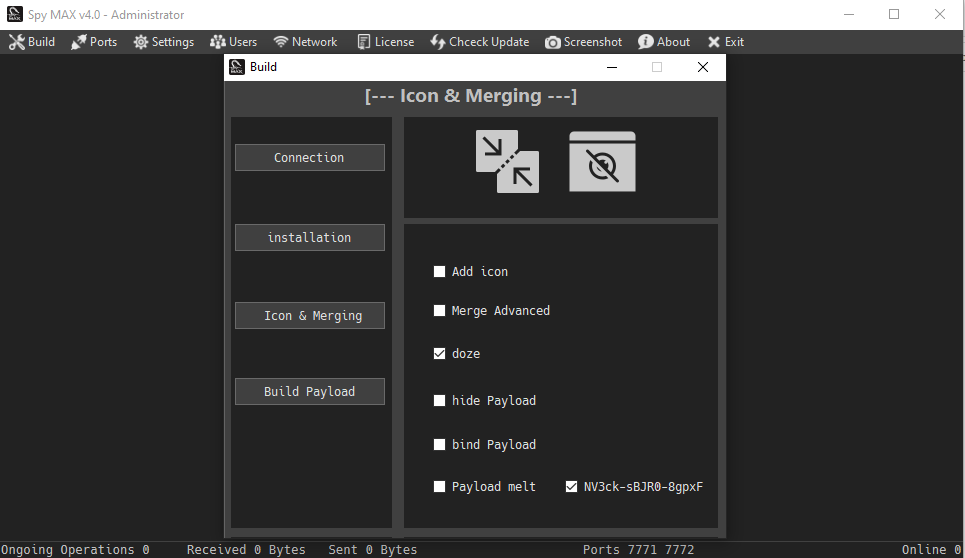This screenshot has height=558, width=965.
Task: Click the Screenshot toolbar item
Action: point(583,42)
